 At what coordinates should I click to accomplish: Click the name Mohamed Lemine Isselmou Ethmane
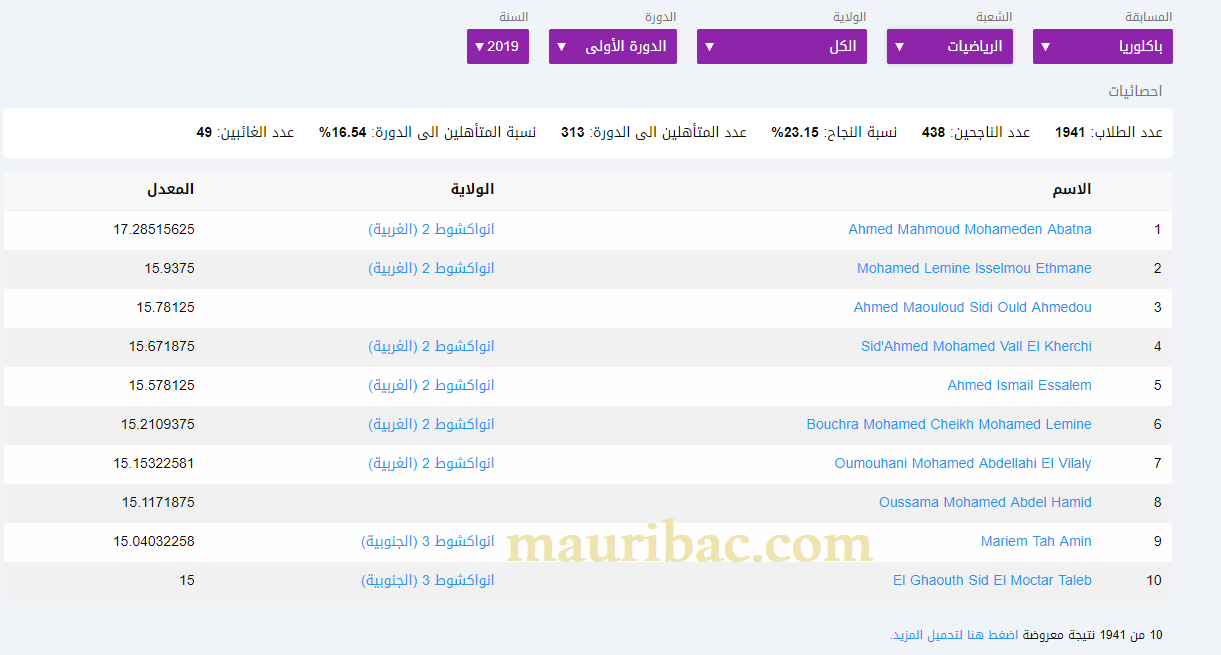973,268
